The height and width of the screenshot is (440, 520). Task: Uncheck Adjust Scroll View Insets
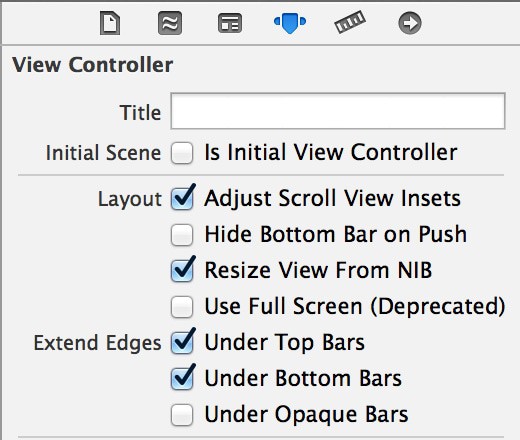[182, 199]
